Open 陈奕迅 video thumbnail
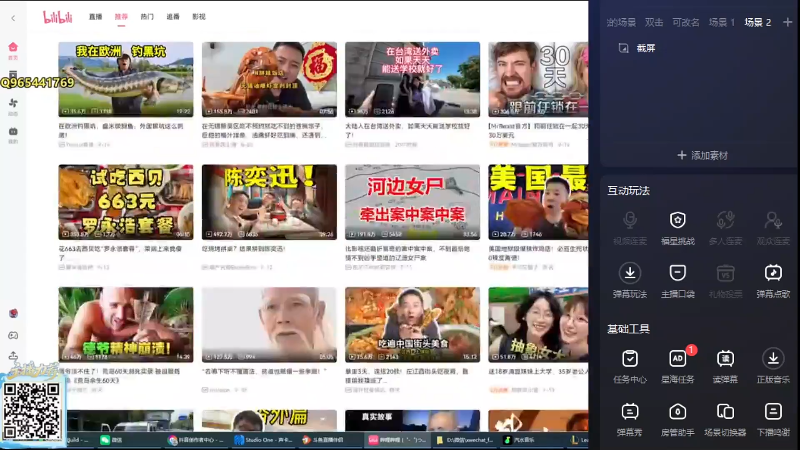This screenshot has height=450, width=800. click(269, 202)
